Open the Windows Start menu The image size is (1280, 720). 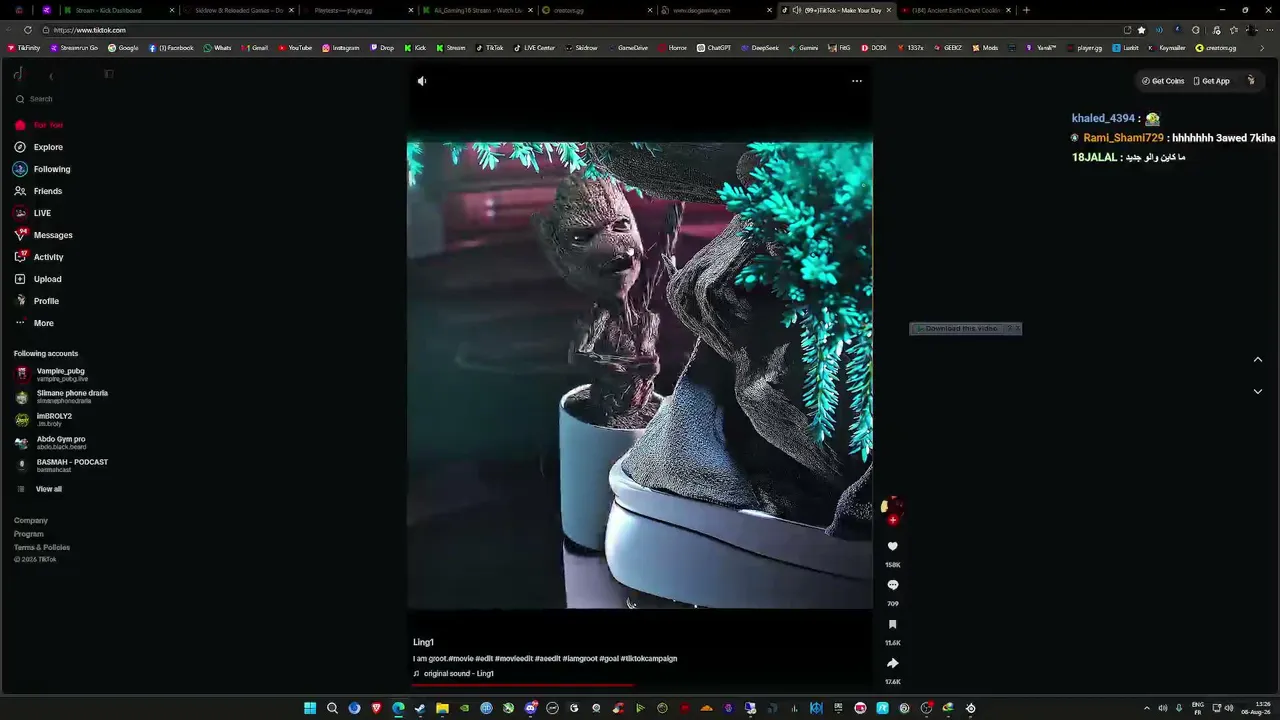click(x=310, y=708)
